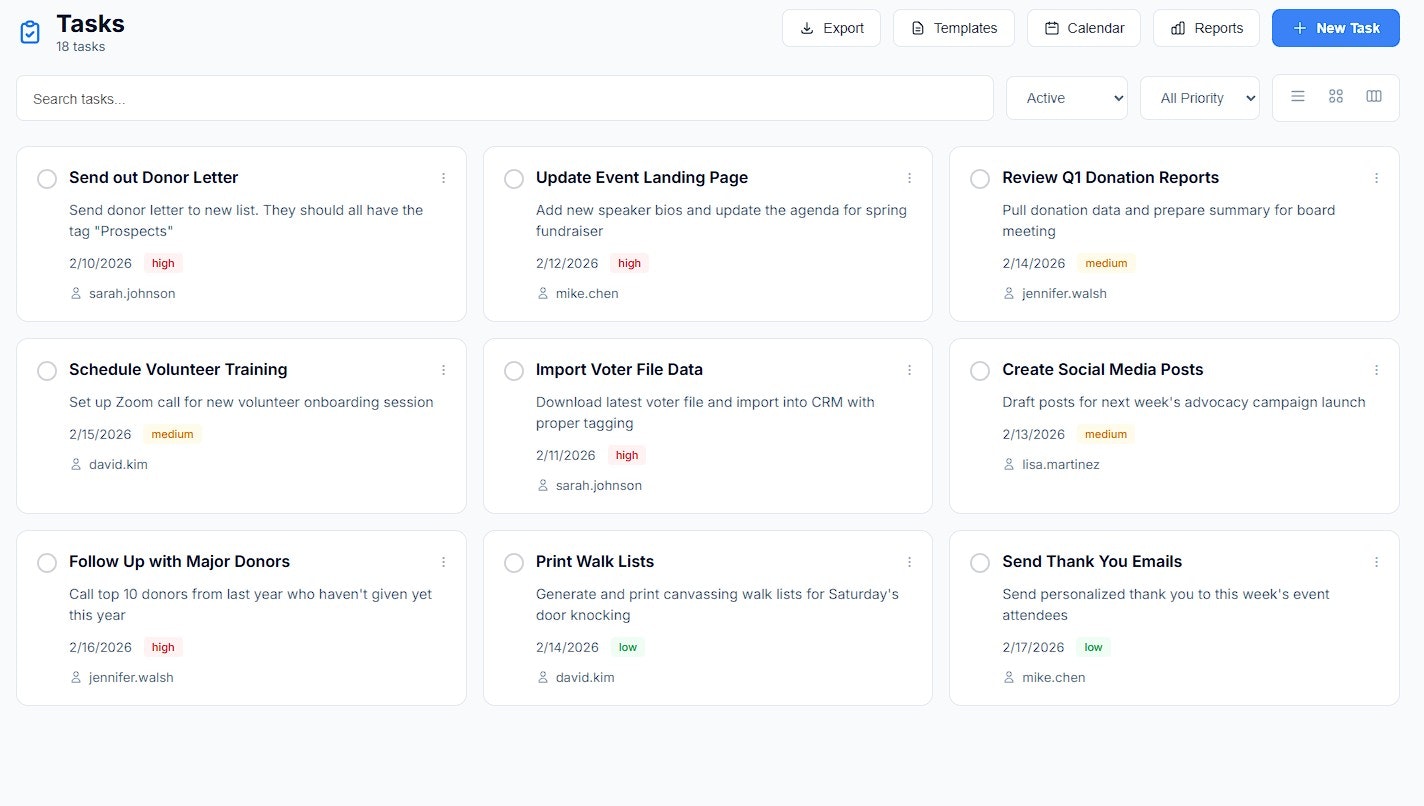Image resolution: width=1424 pixels, height=806 pixels.
Task: Mark Send Thank You Emails as complete
Action: tap(980, 563)
